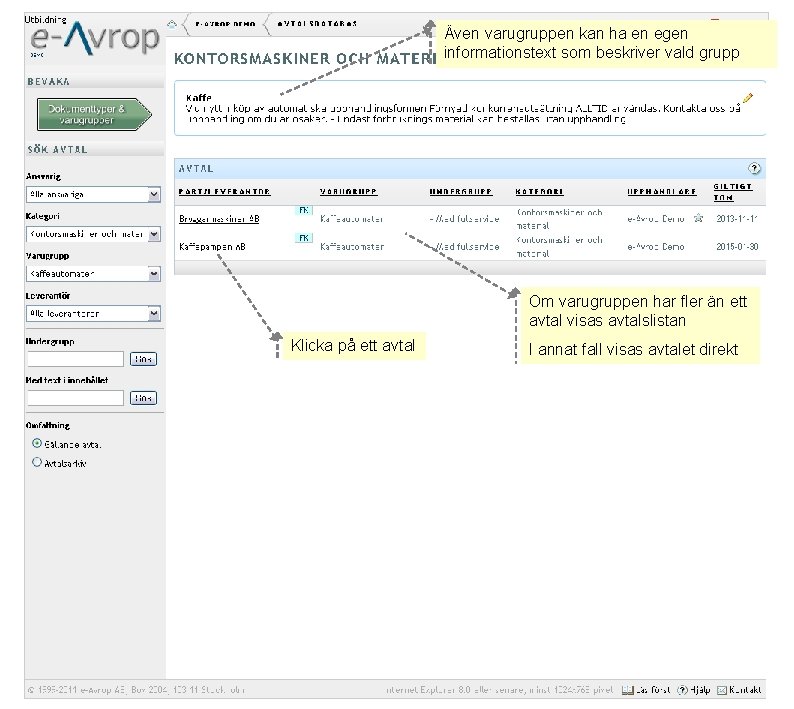Open Läs först in the footer
The height and width of the screenshot is (709, 794).
646,690
